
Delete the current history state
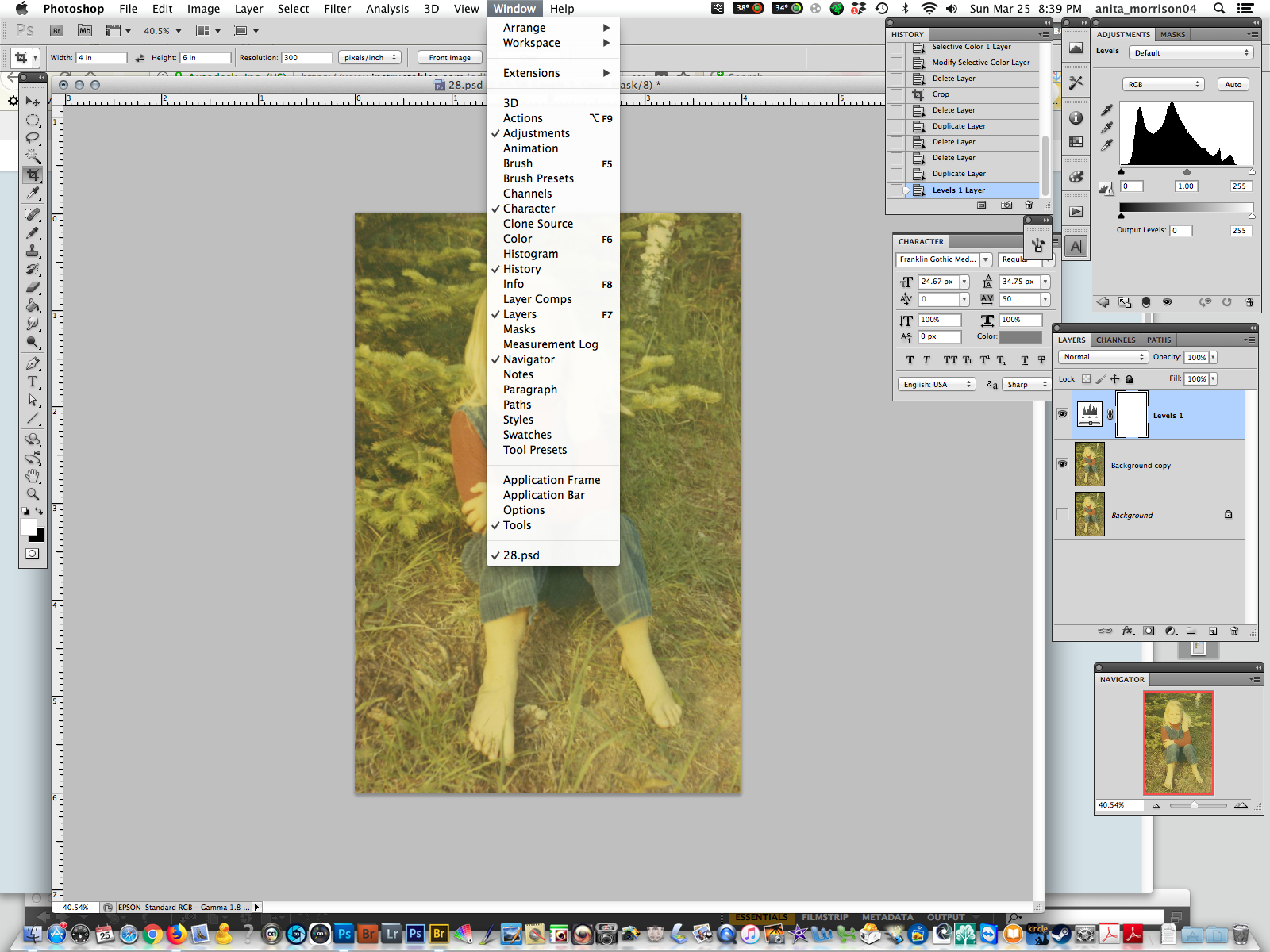1029,205
